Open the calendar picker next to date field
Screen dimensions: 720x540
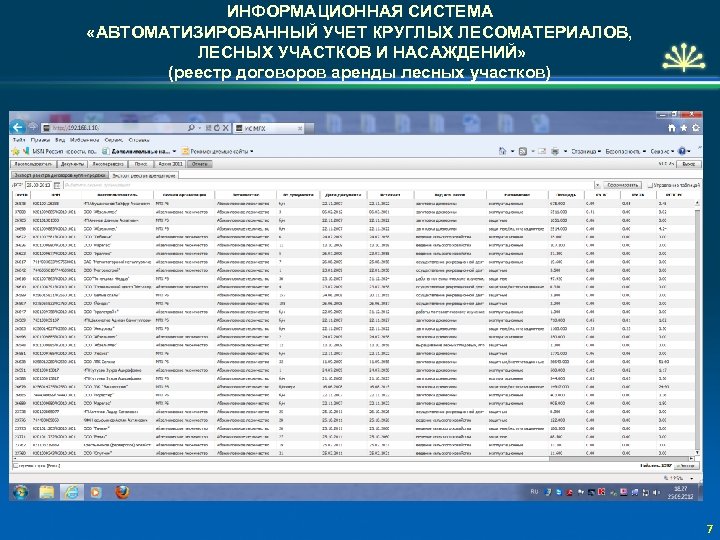[57, 185]
